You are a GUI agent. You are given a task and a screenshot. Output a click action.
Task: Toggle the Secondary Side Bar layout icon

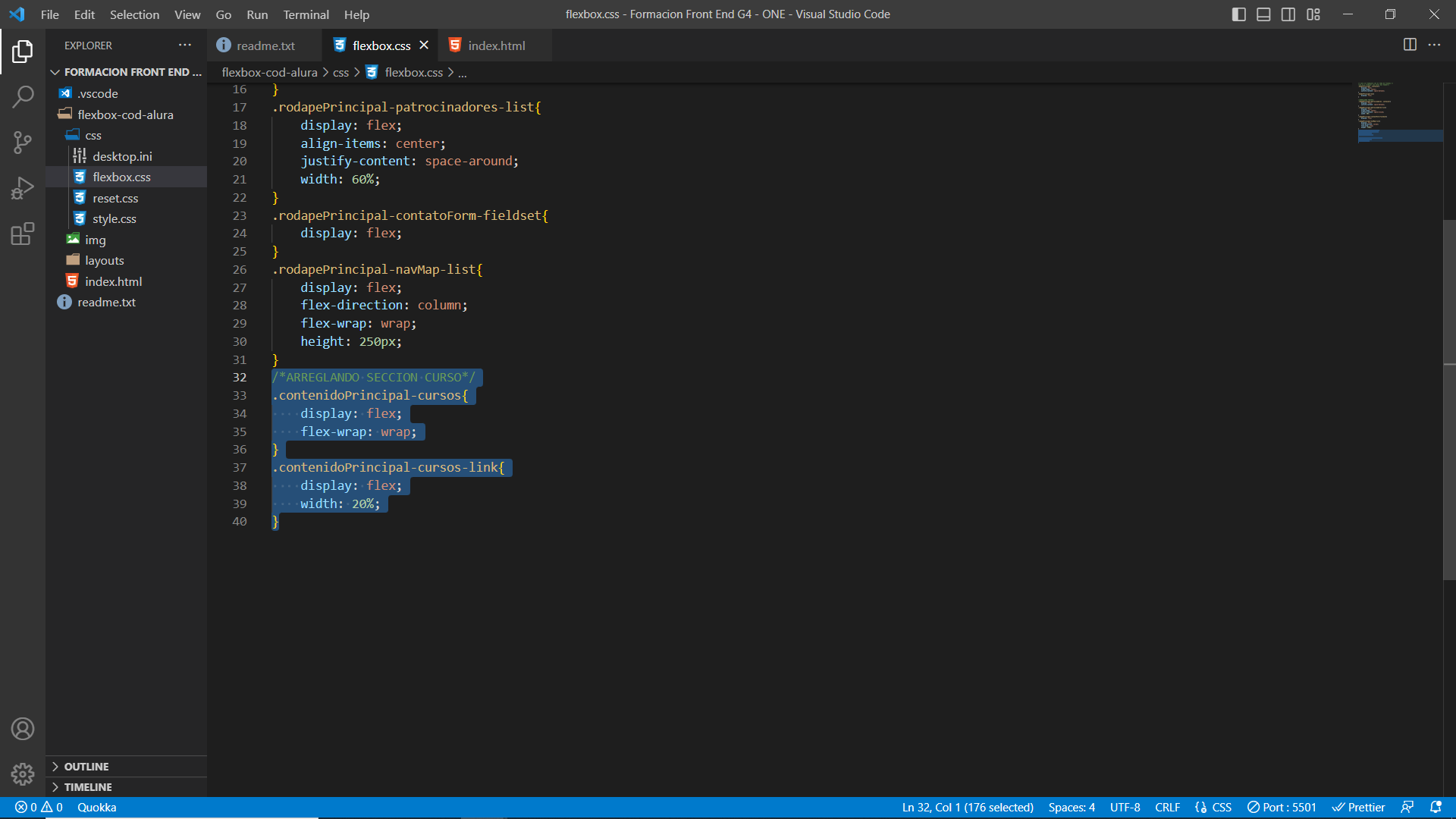pos(1288,14)
